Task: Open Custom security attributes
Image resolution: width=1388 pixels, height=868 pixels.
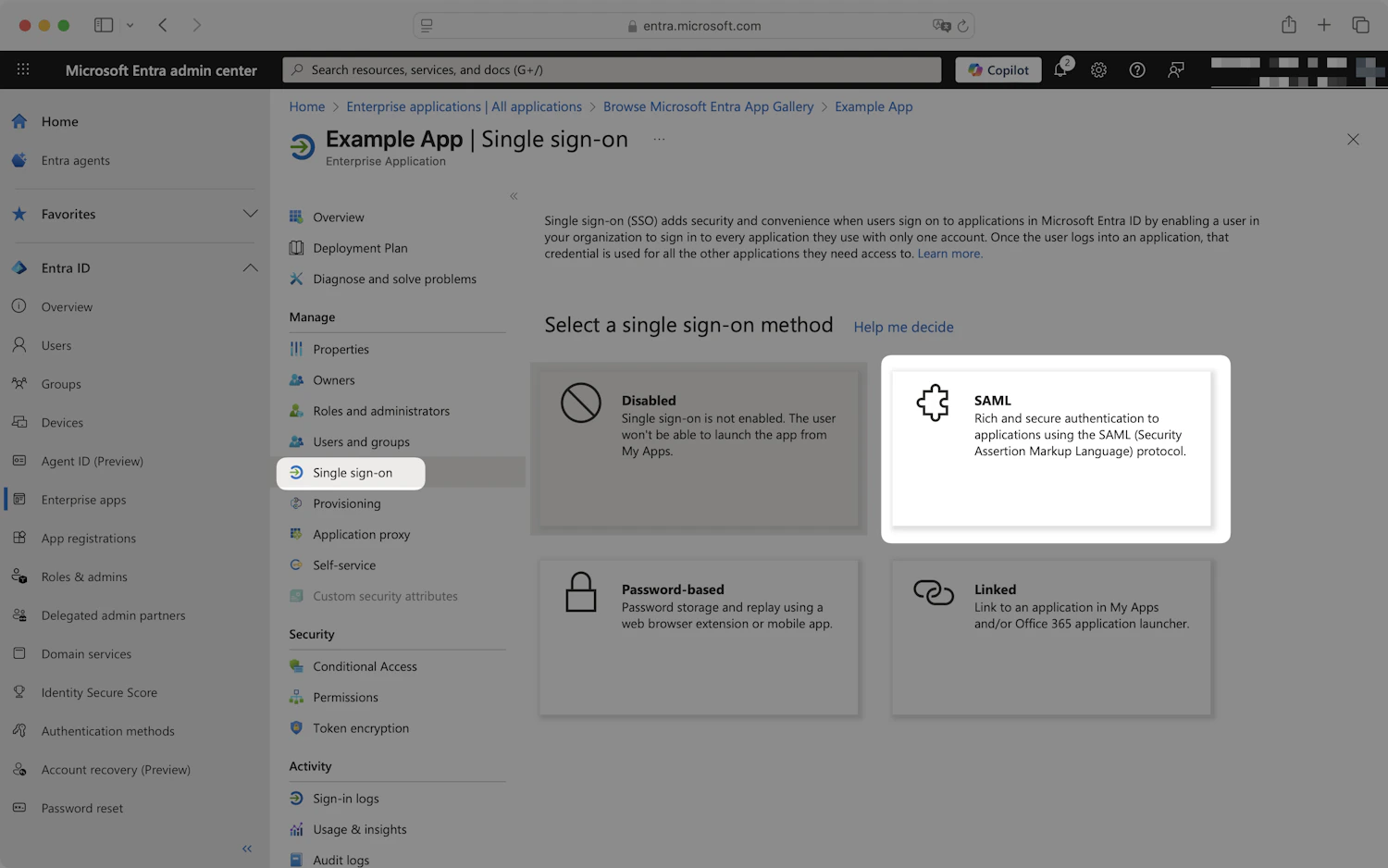Action: click(x=385, y=596)
